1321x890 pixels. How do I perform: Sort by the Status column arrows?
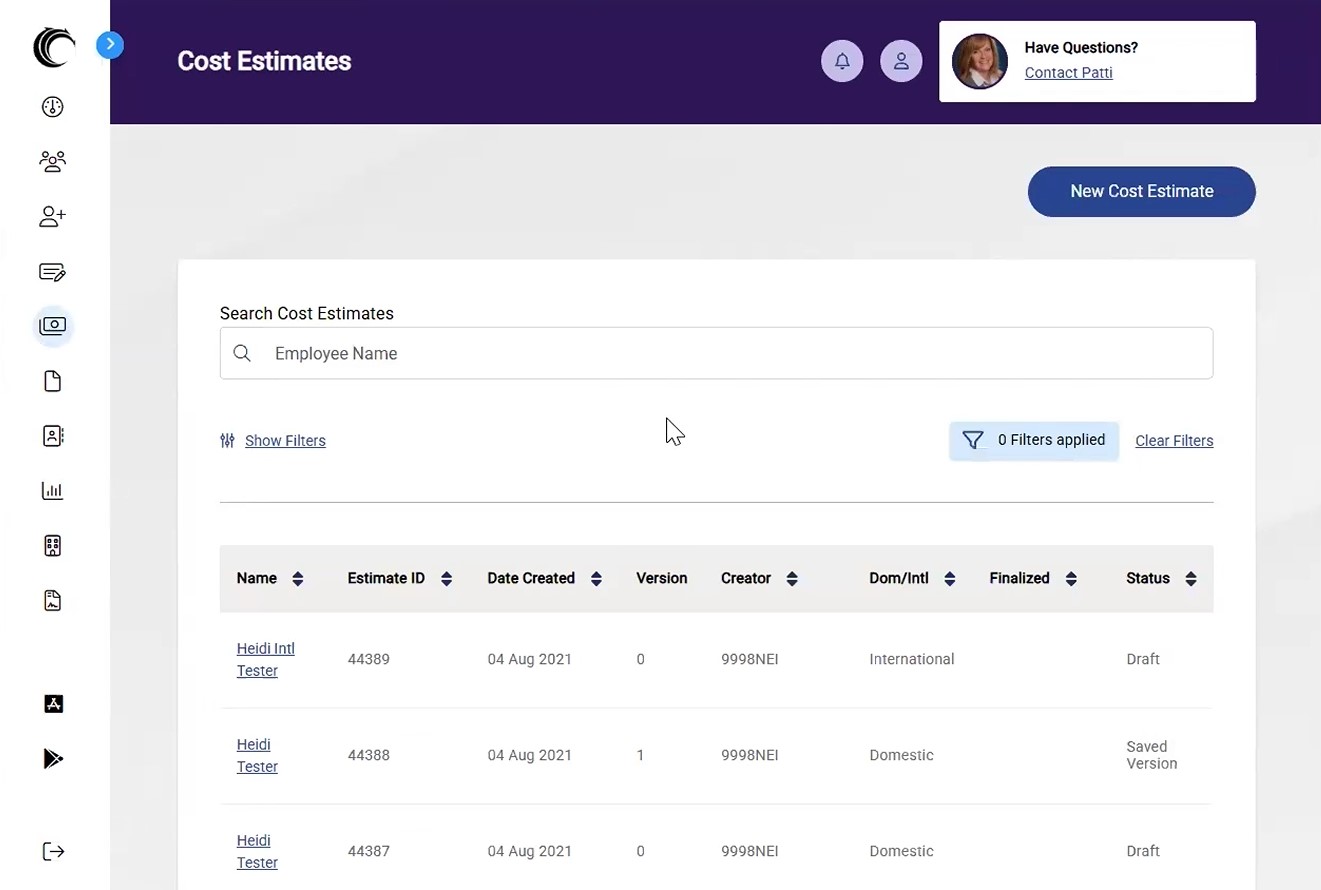pyautogui.click(x=1191, y=578)
